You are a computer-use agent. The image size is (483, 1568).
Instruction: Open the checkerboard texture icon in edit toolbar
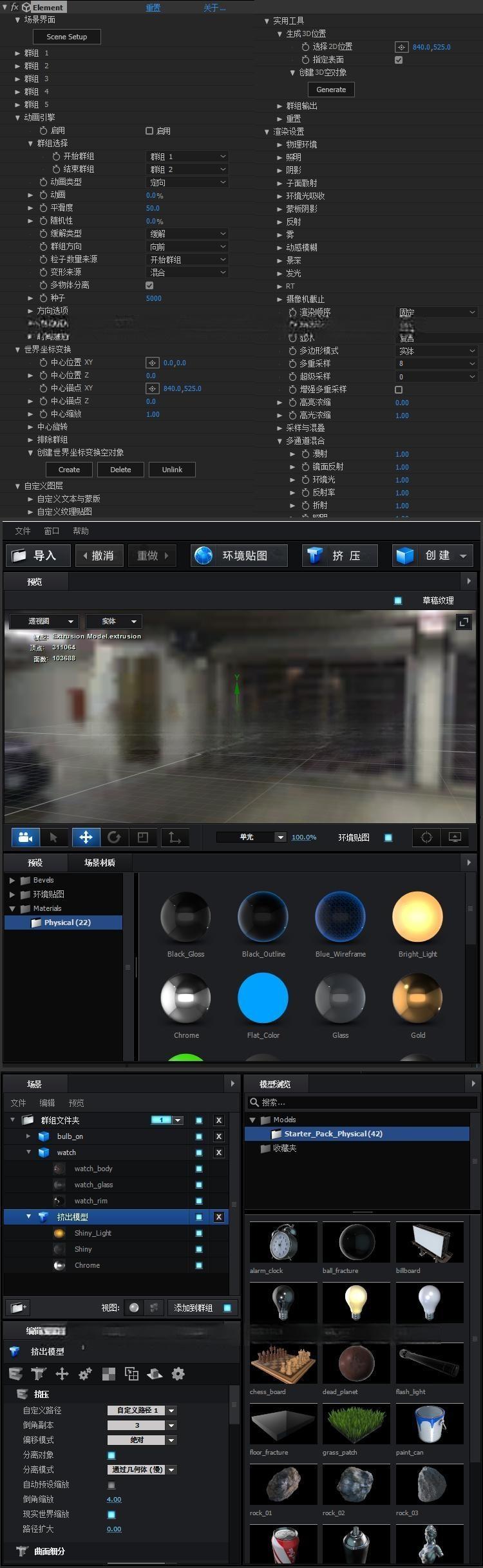[109, 1373]
